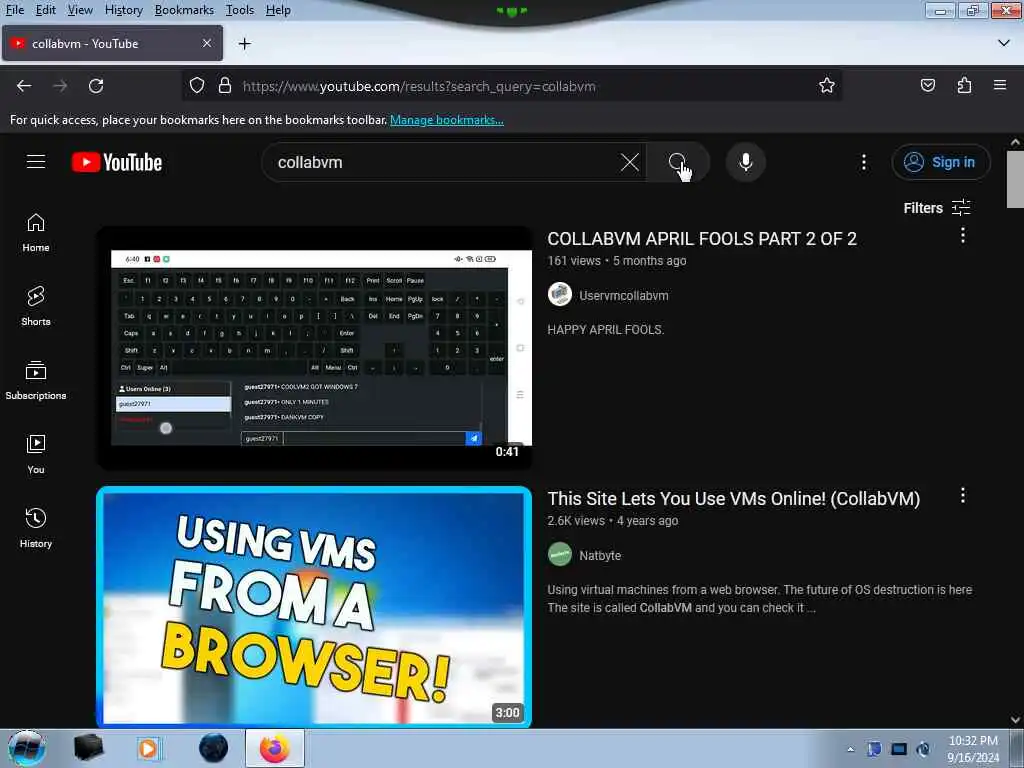Open the Tools menu

pos(240,10)
